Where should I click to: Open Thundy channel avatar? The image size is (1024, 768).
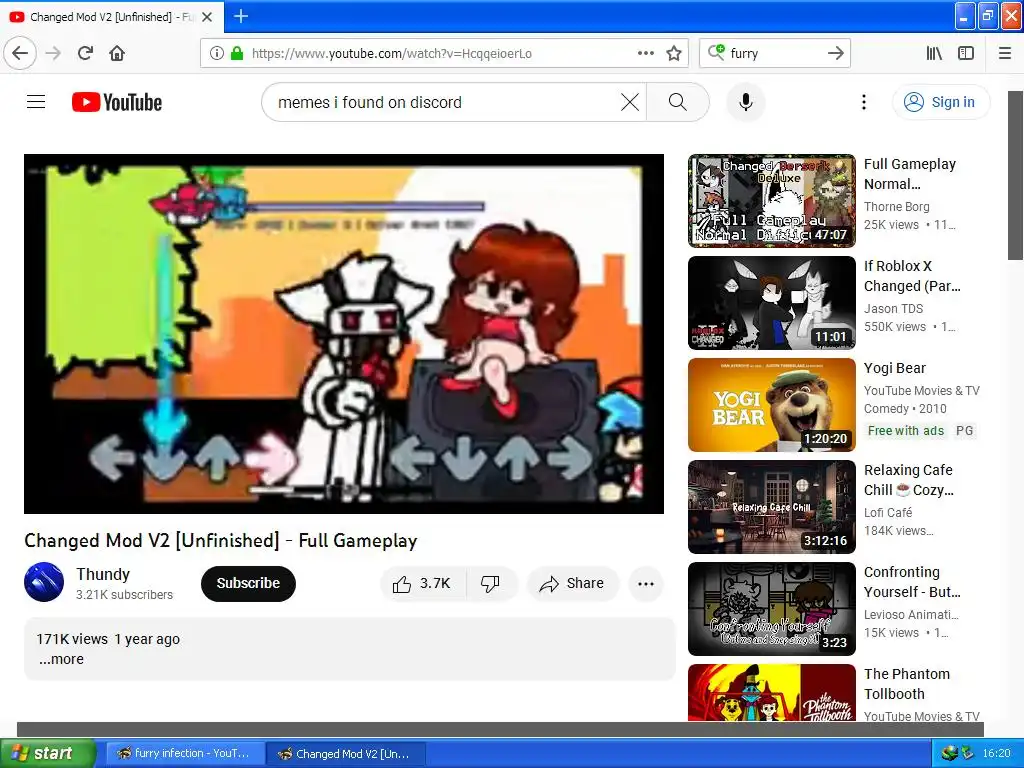click(x=44, y=582)
